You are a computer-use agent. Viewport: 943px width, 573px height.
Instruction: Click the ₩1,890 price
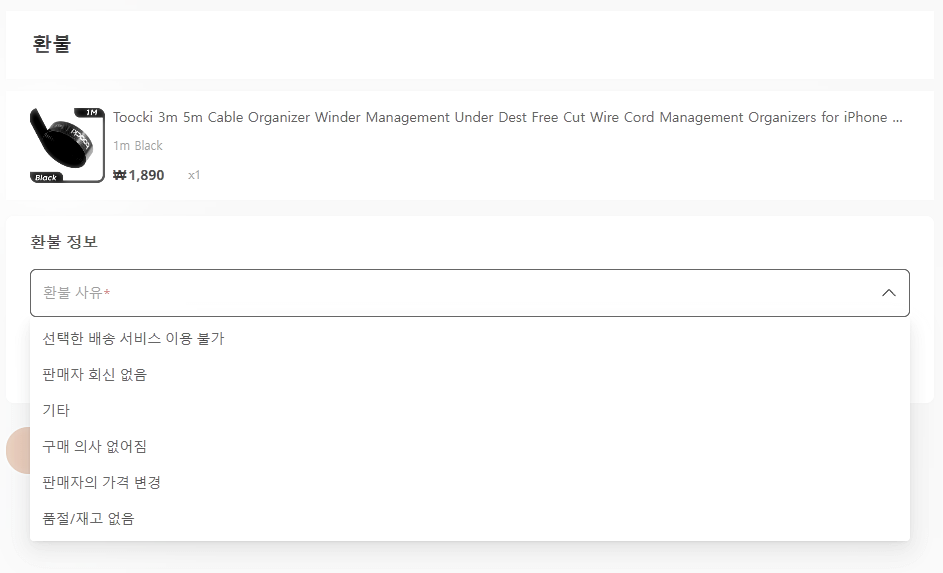(138, 175)
